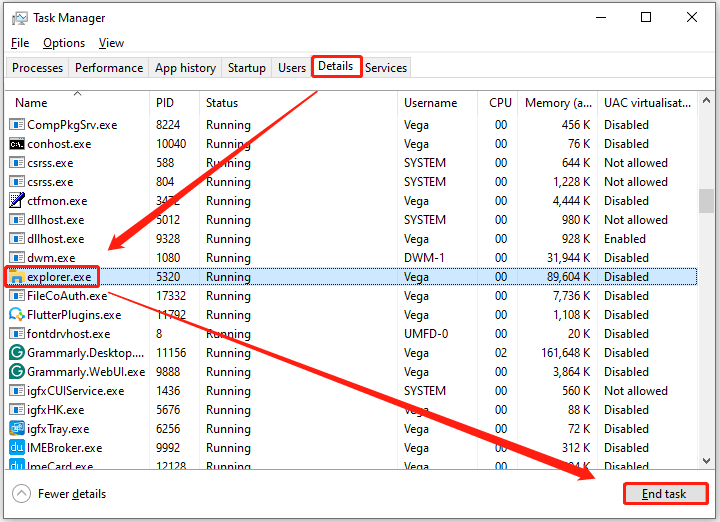
Task: Click icon of csrss.exe with PID 804
Action: [17, 182]
